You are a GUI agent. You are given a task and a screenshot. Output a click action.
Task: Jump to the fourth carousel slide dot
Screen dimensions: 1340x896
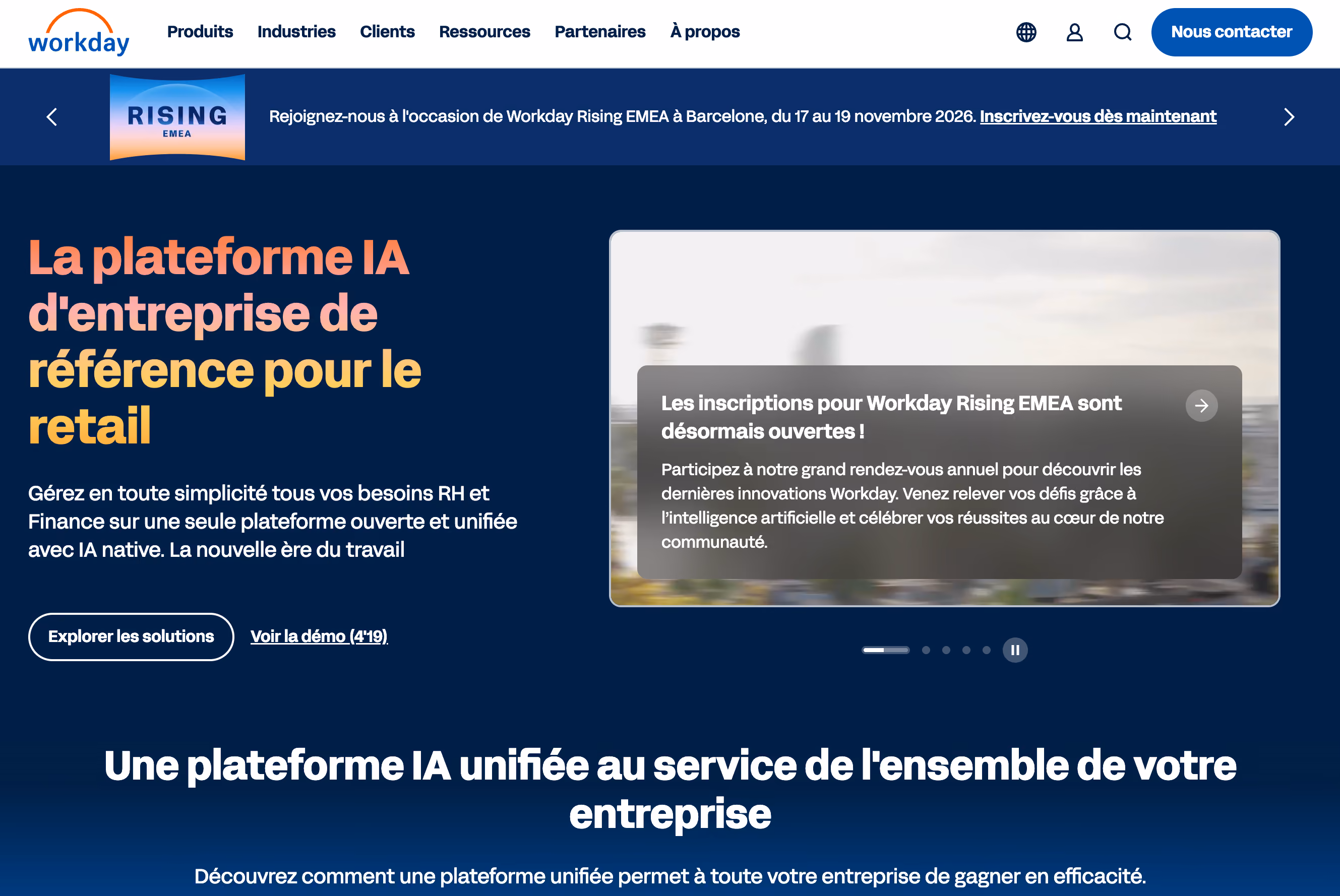click(966, 650)
